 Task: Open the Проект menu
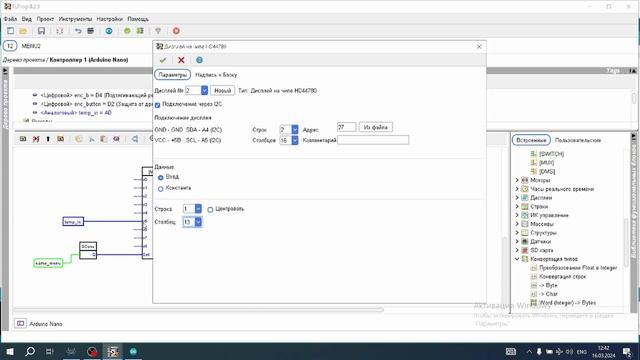pos(45,19)
